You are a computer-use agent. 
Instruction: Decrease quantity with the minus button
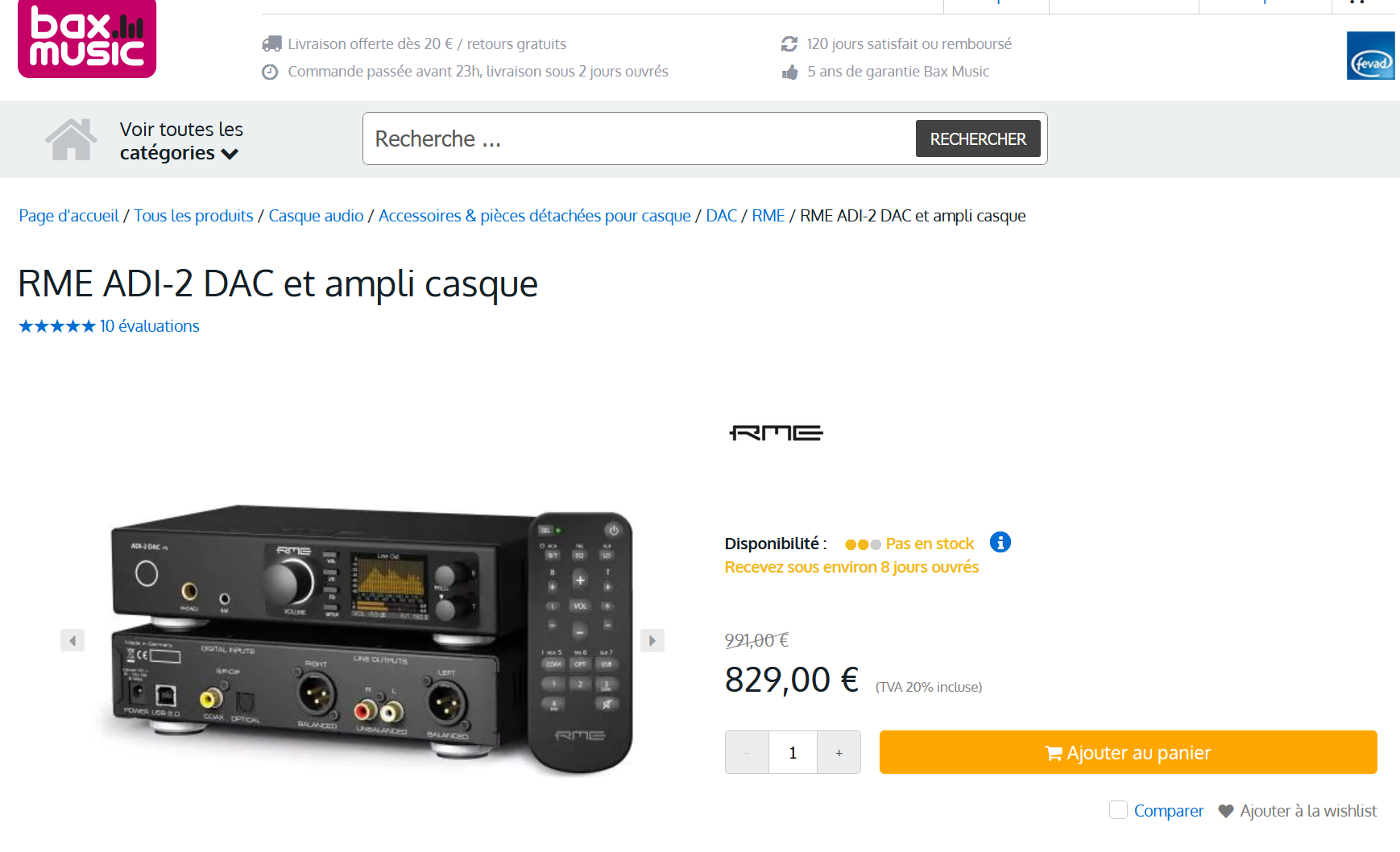747,752
